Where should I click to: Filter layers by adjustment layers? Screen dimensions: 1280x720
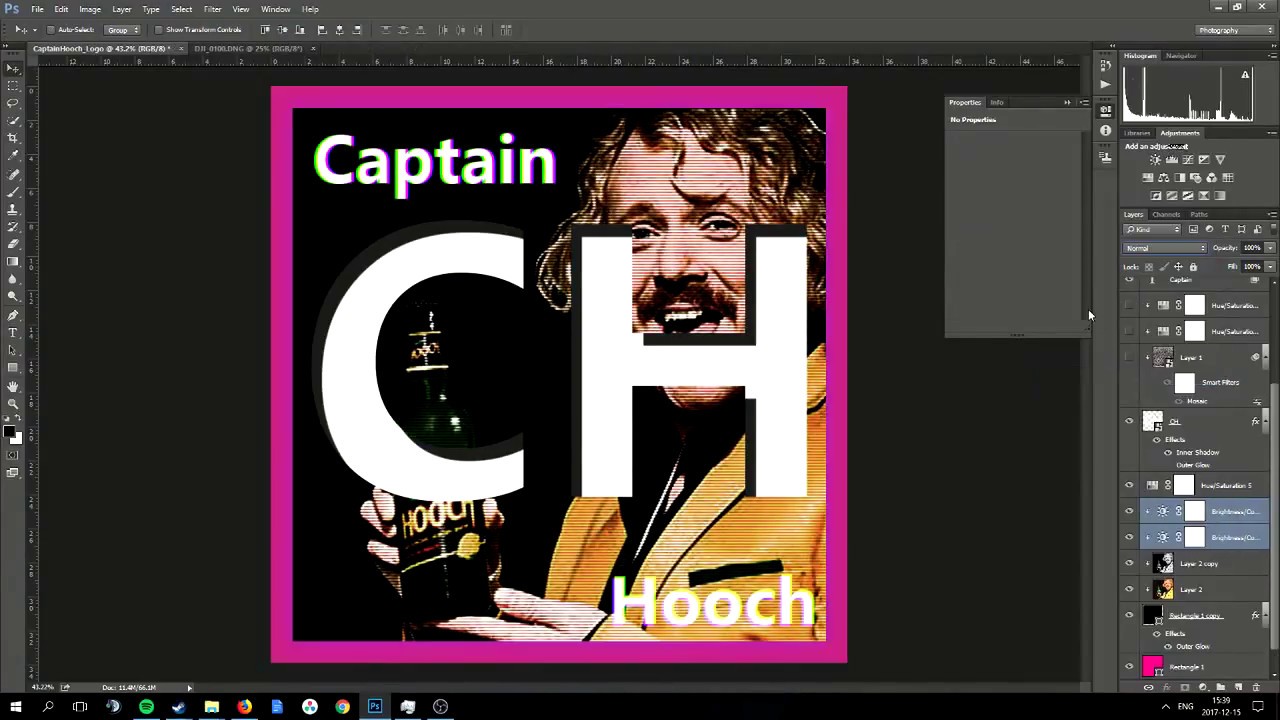(1209, 229)
